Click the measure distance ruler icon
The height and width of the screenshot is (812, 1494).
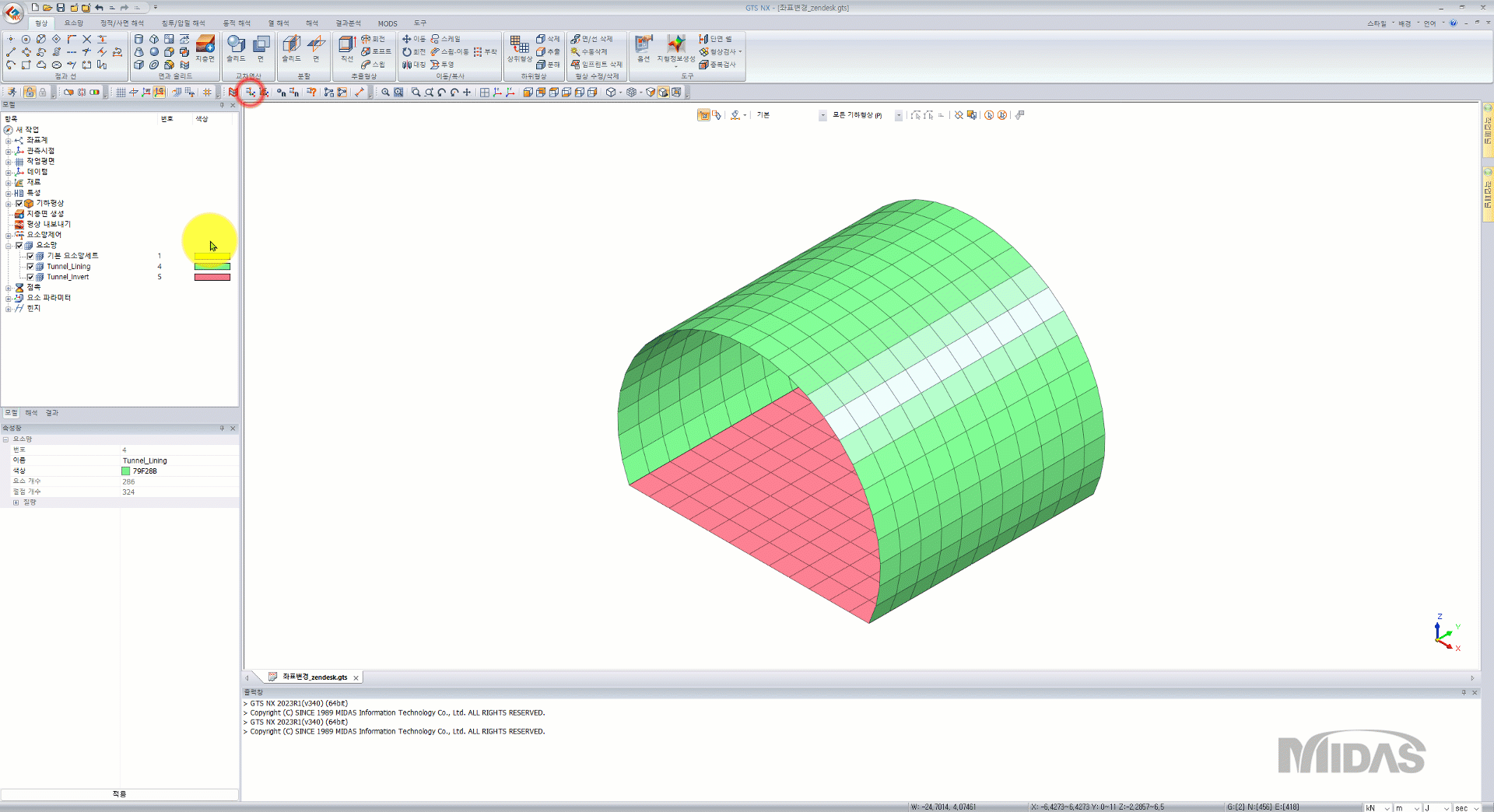(x=359, y=92)
